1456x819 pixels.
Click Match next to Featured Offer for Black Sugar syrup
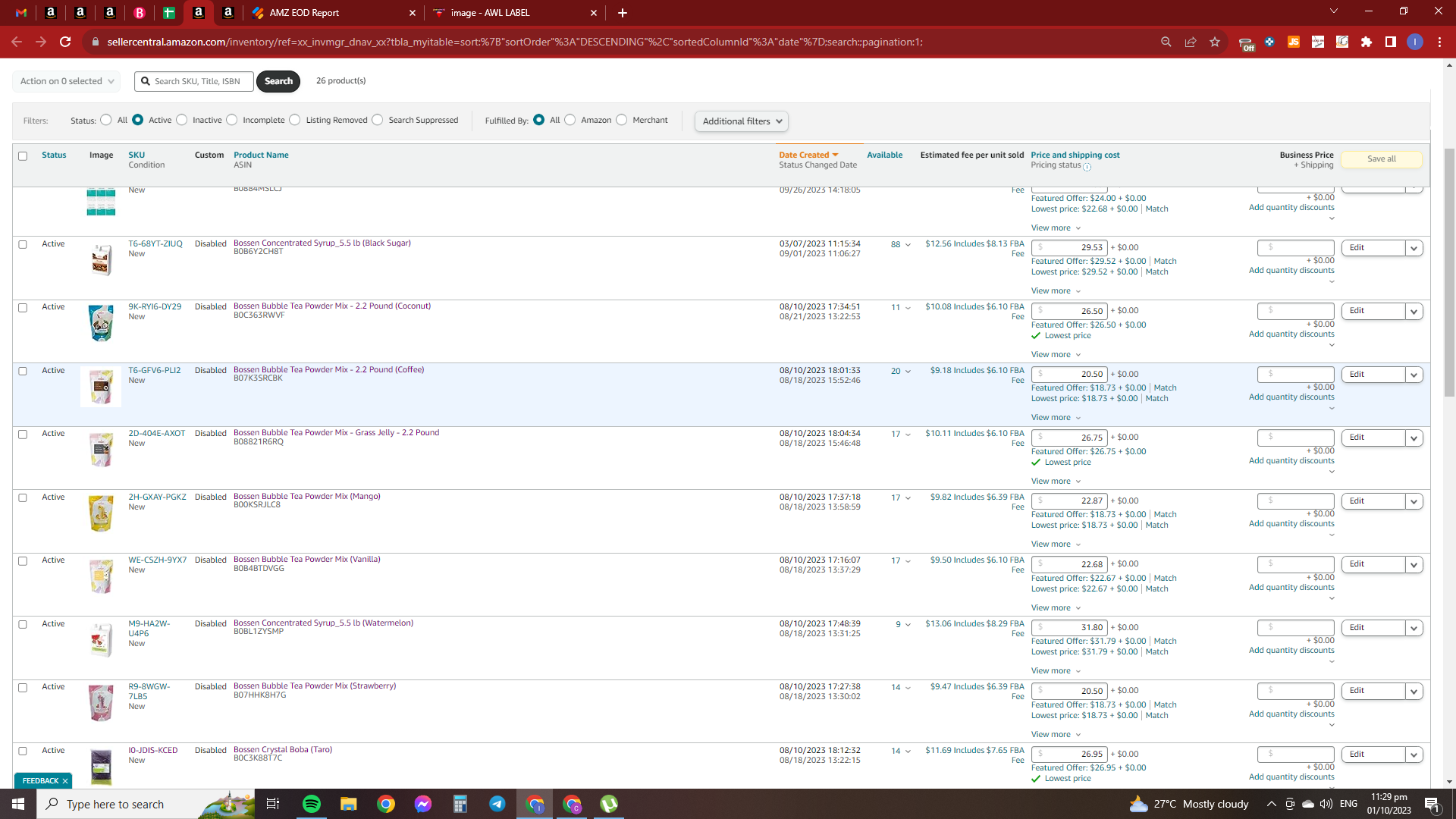[x=1165, y=261]
